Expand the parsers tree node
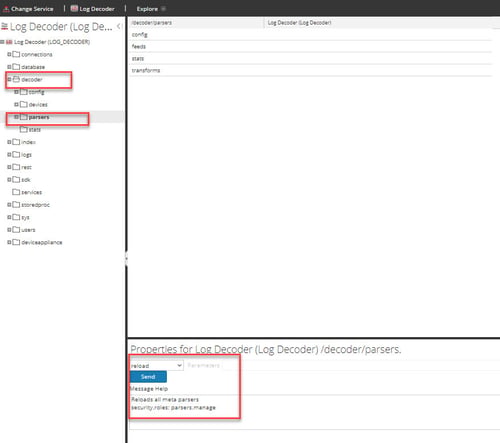The height and width of the screenshot is (443, 500). point(16,117)
